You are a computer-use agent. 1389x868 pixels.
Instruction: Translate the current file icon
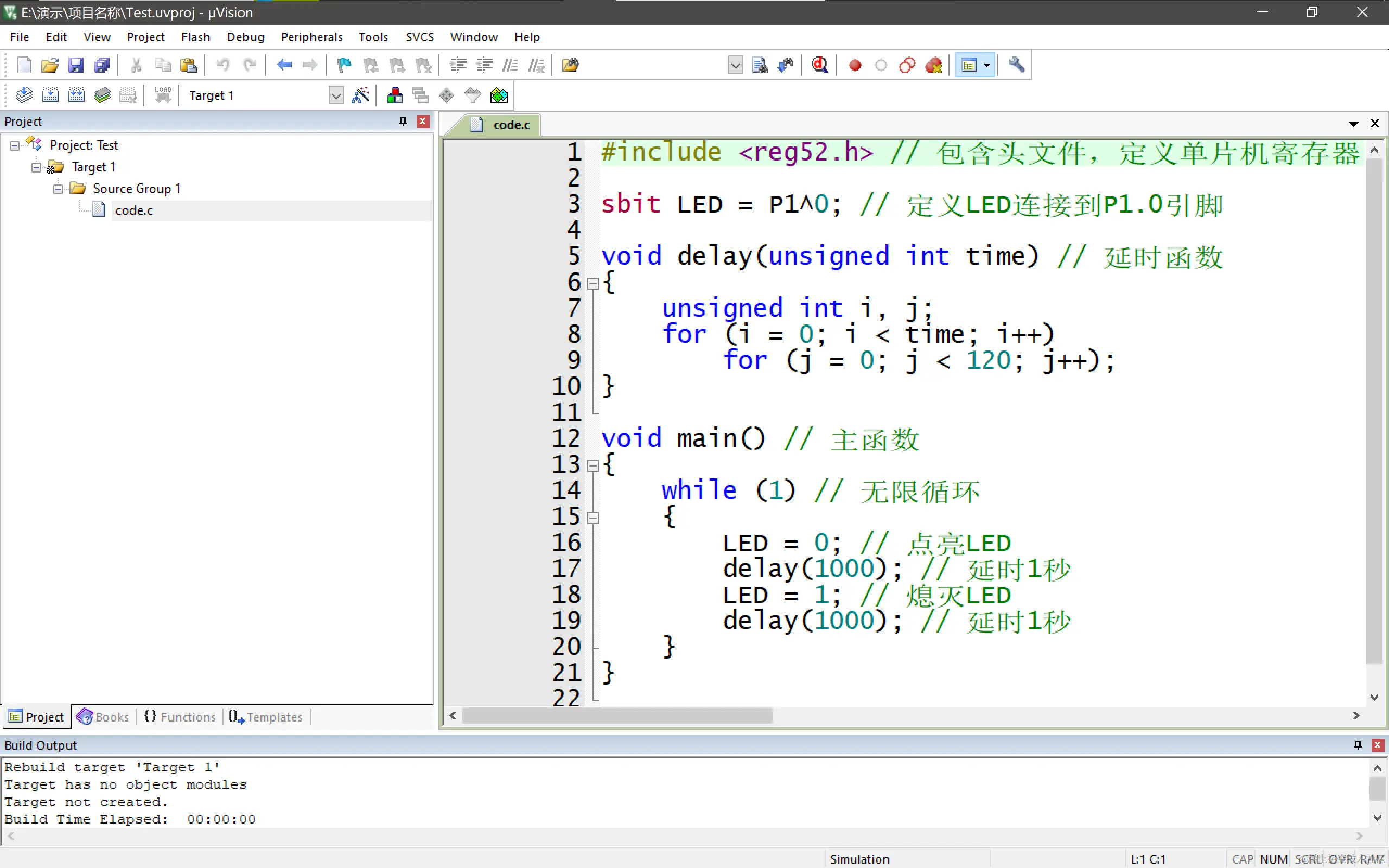pyautogui.click(x=24, y=95)
